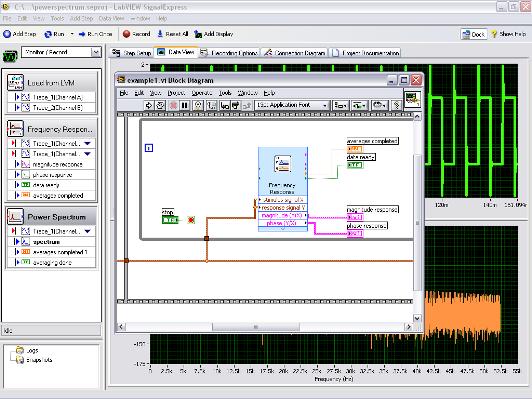The width and height of the screenshot is (532, 399).
Task: Open the Tools menu in SignalExpress menu bar
Action: point(57,18)
